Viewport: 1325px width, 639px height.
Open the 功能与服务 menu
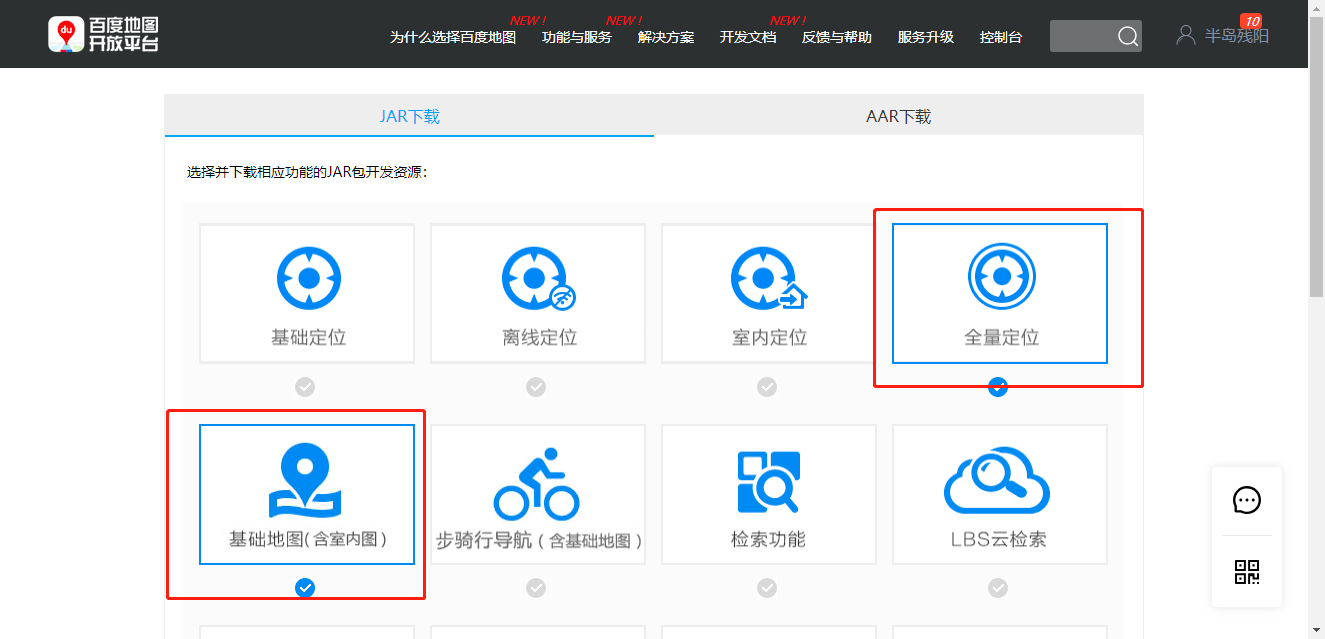[577, 37]
